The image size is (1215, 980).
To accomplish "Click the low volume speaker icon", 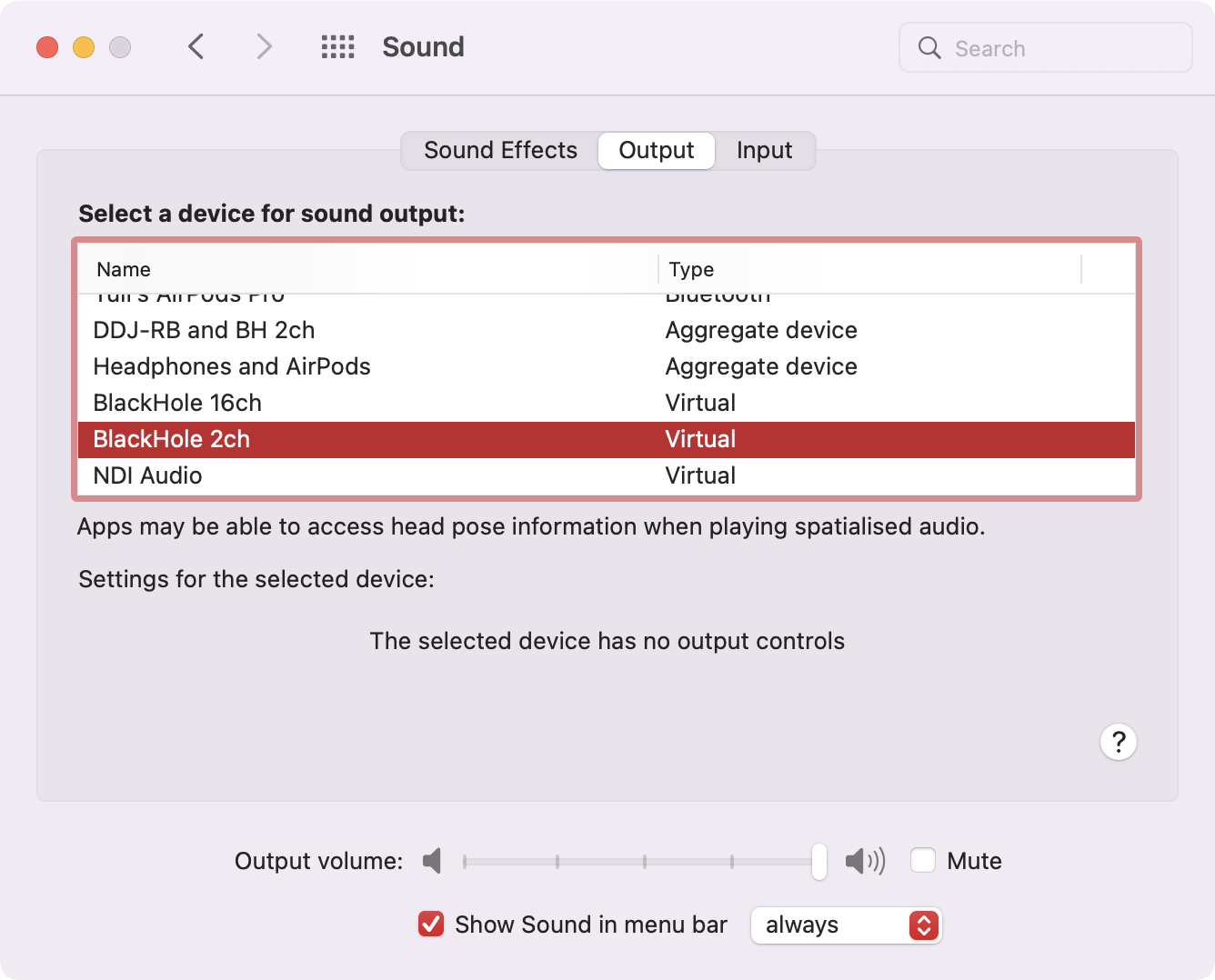I will click(433, 861).
